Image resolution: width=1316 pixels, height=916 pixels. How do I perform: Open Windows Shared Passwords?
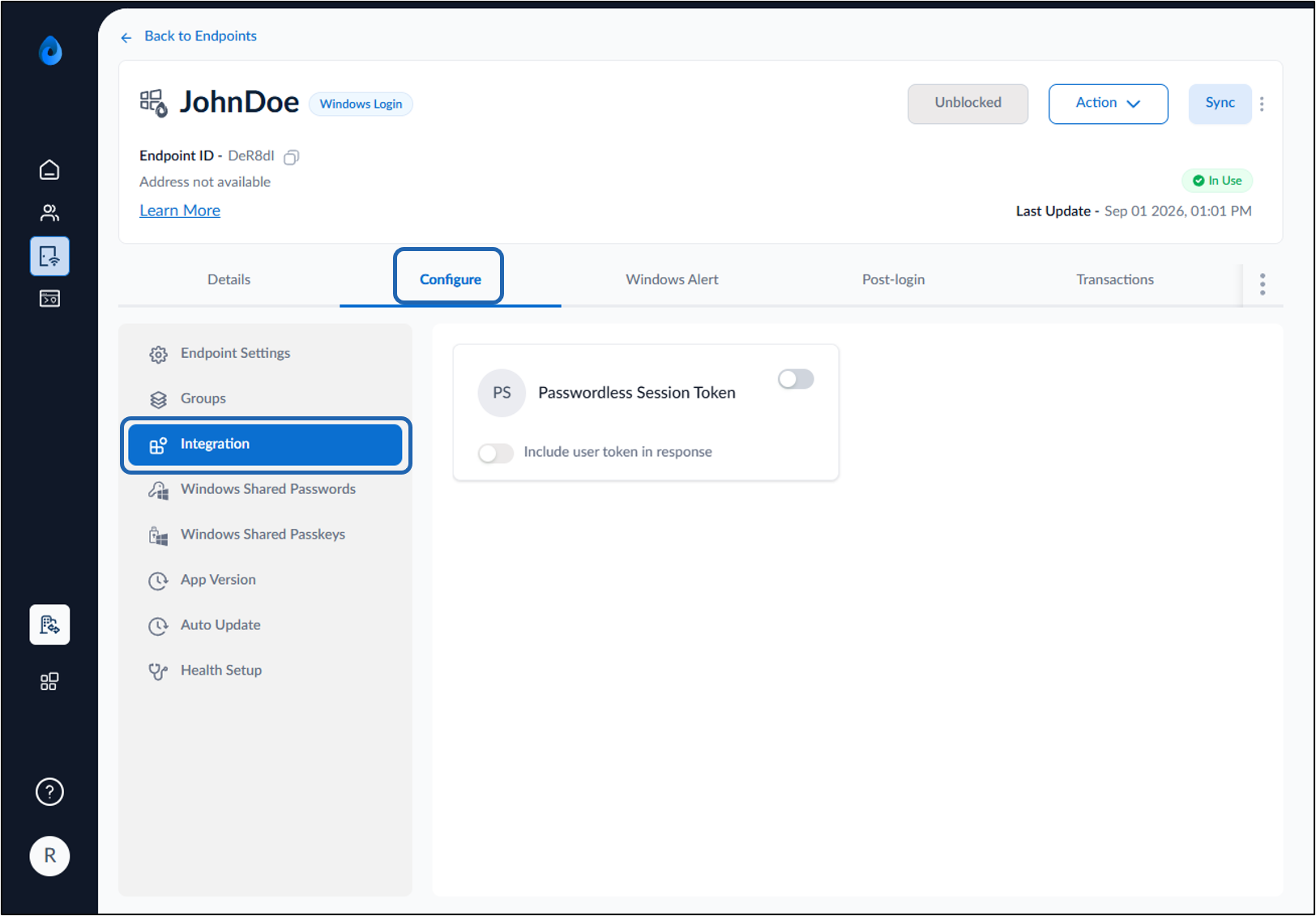[265, 489]
